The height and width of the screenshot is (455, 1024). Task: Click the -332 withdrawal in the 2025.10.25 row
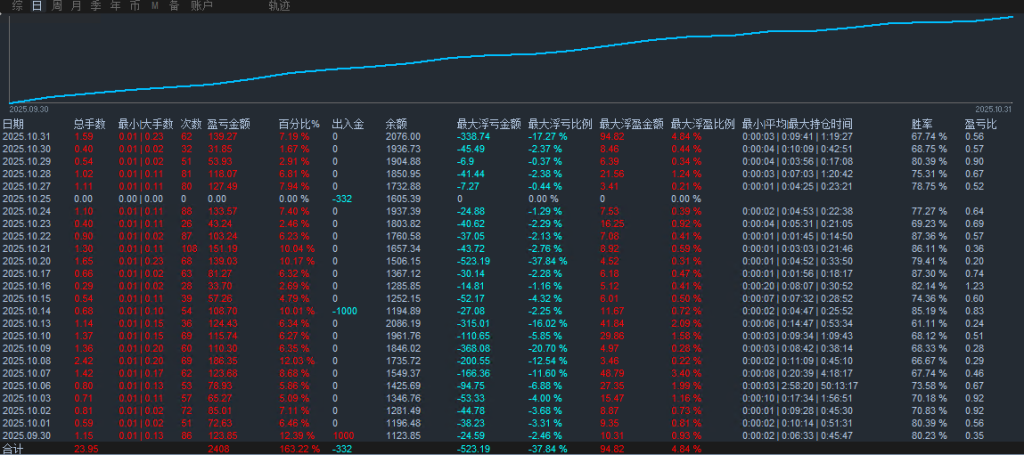[342, 198]
